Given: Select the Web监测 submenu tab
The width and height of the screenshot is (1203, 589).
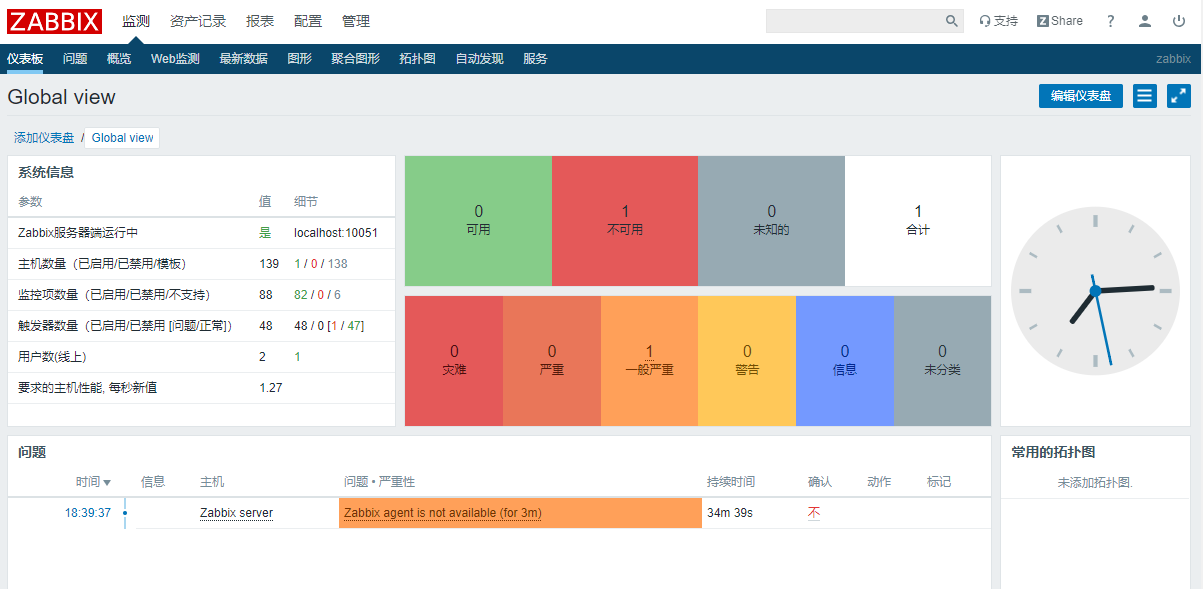Looking at the screenshot, I should [175, 59].
